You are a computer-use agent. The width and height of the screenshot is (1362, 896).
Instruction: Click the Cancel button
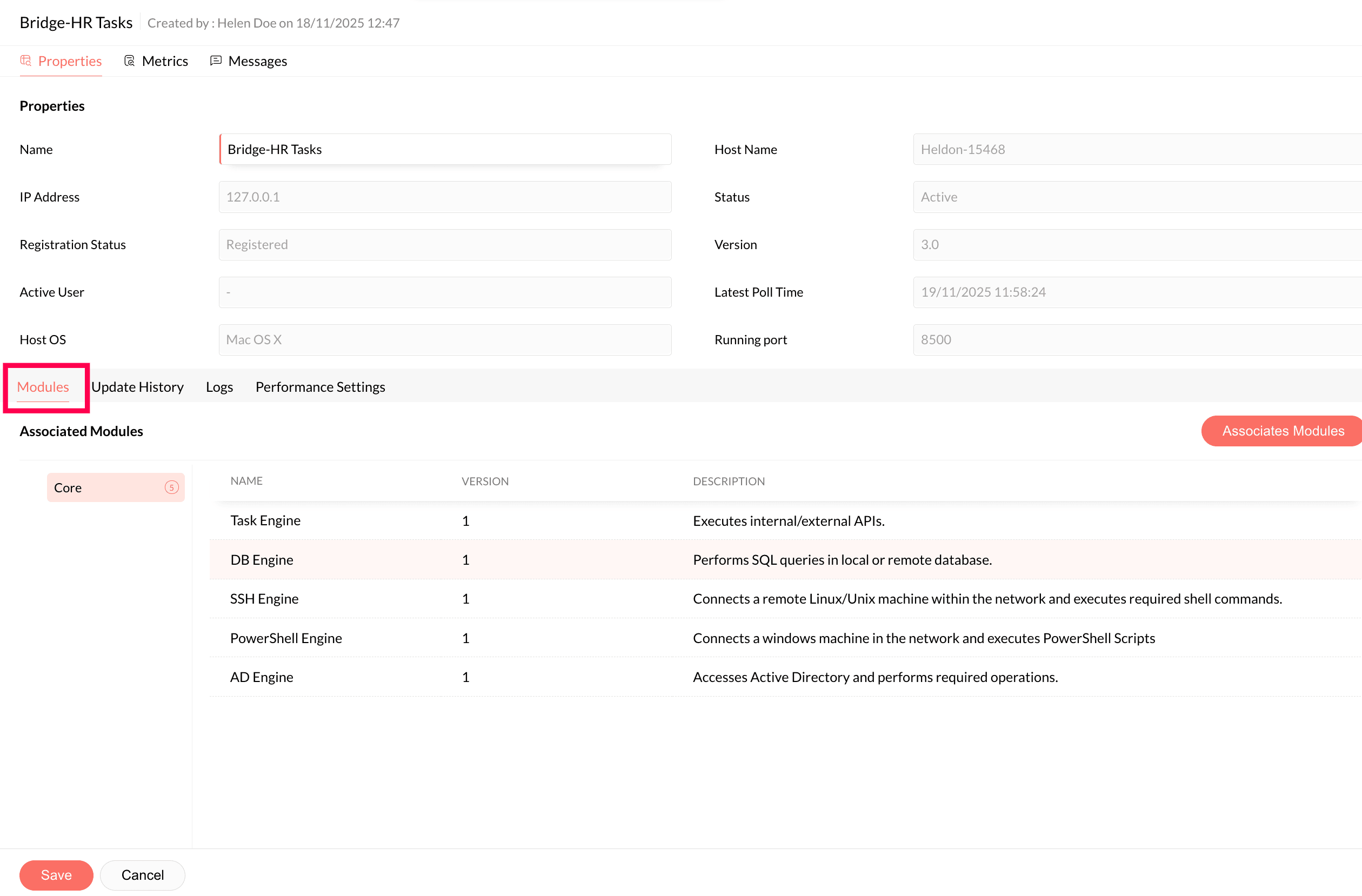tap(142, 875)
